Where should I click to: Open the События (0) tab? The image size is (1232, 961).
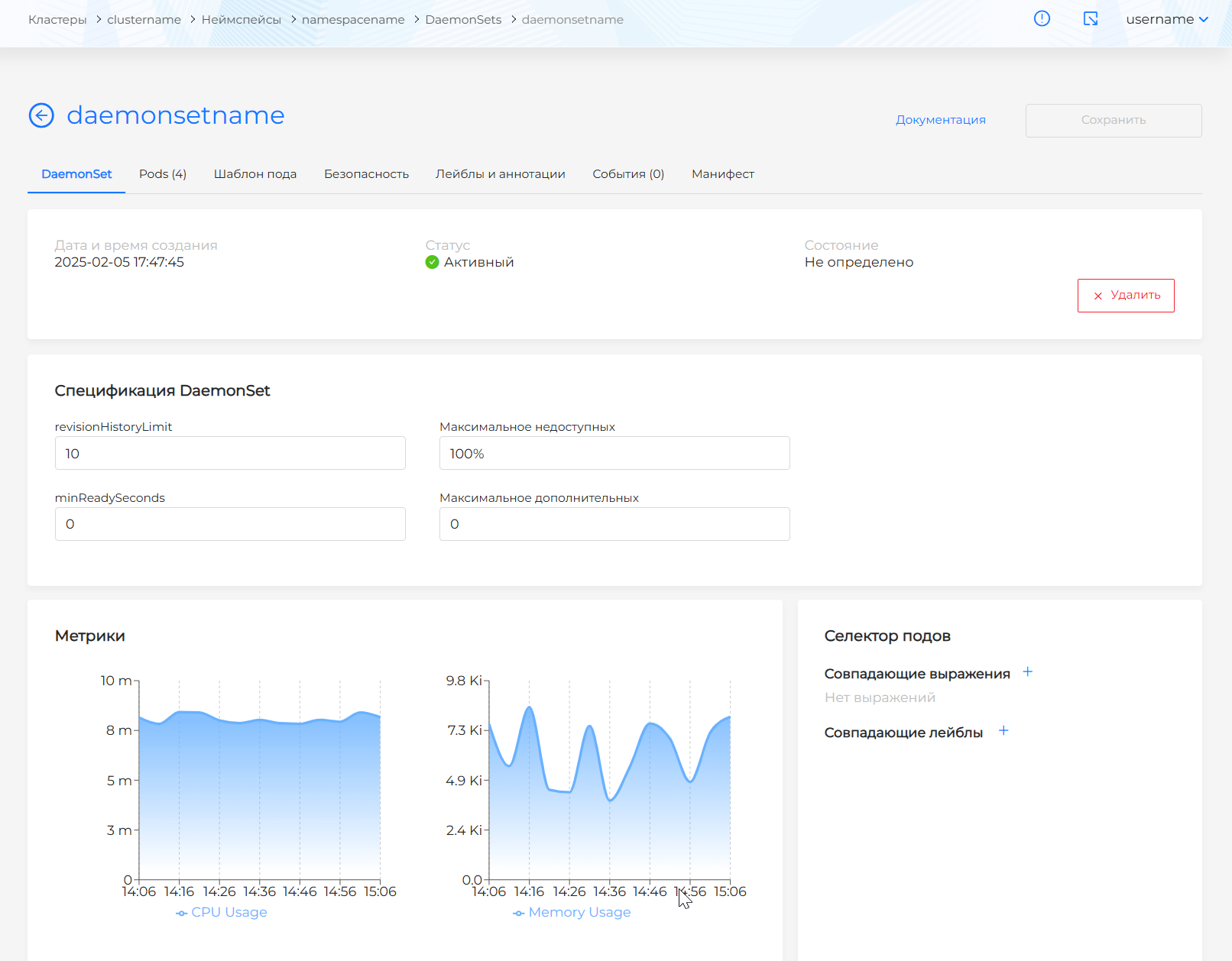(x=627, y=174)
